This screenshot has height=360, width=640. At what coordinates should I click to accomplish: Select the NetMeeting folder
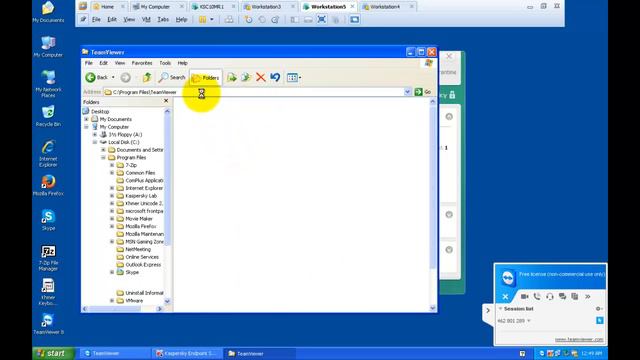(x=138, y=249)
